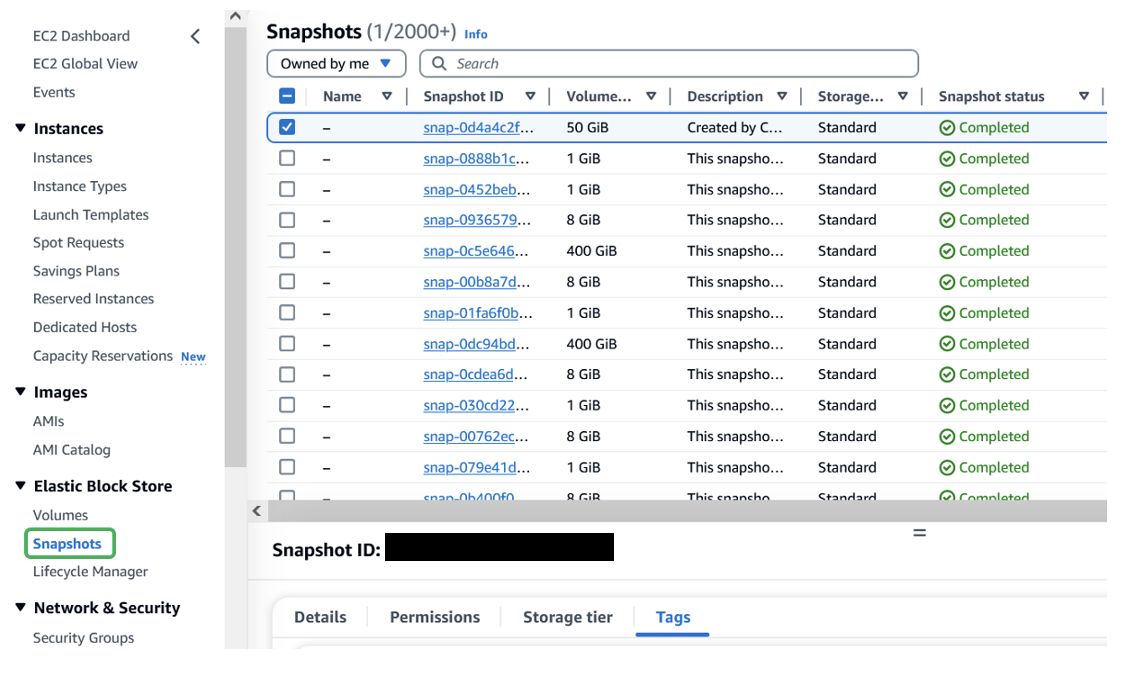The image size is (1122, 674).
Task: Click the details panel collapse chevron
Action: pos(257,510)
